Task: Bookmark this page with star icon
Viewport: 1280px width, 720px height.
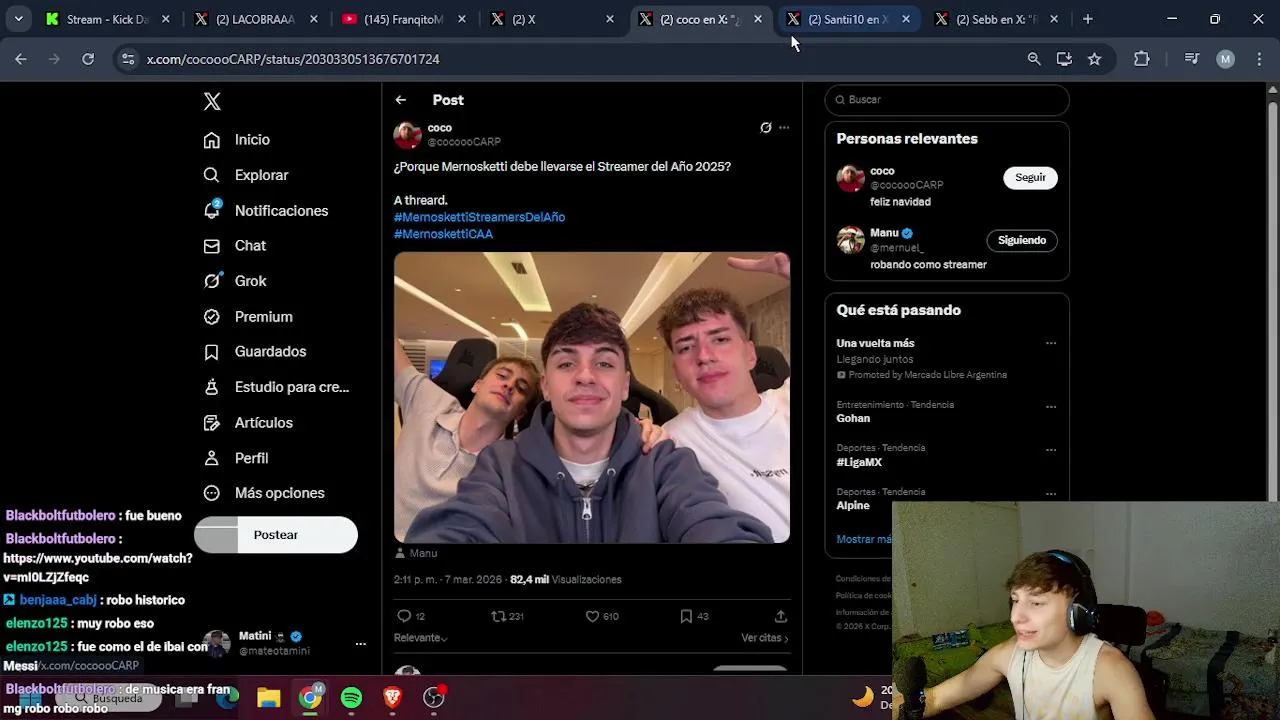Action: [x=1095, y=59]
